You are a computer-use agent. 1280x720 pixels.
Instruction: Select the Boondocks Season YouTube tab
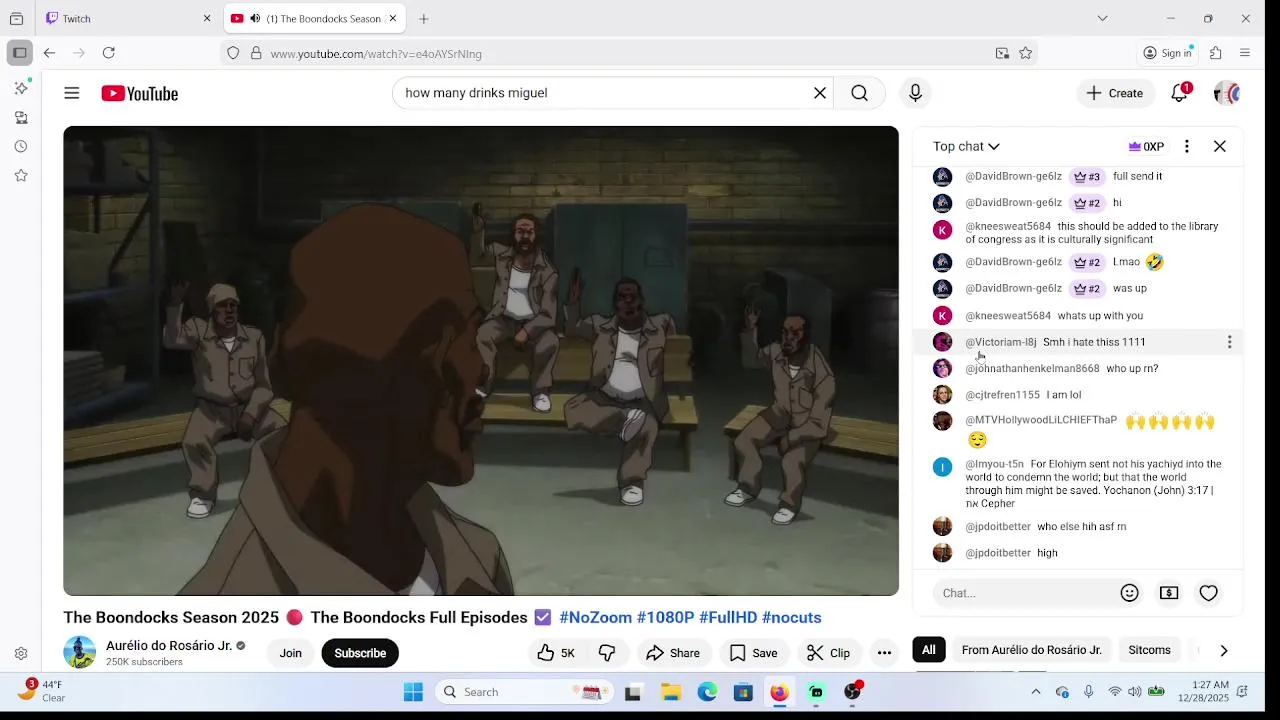pos(313,18)
